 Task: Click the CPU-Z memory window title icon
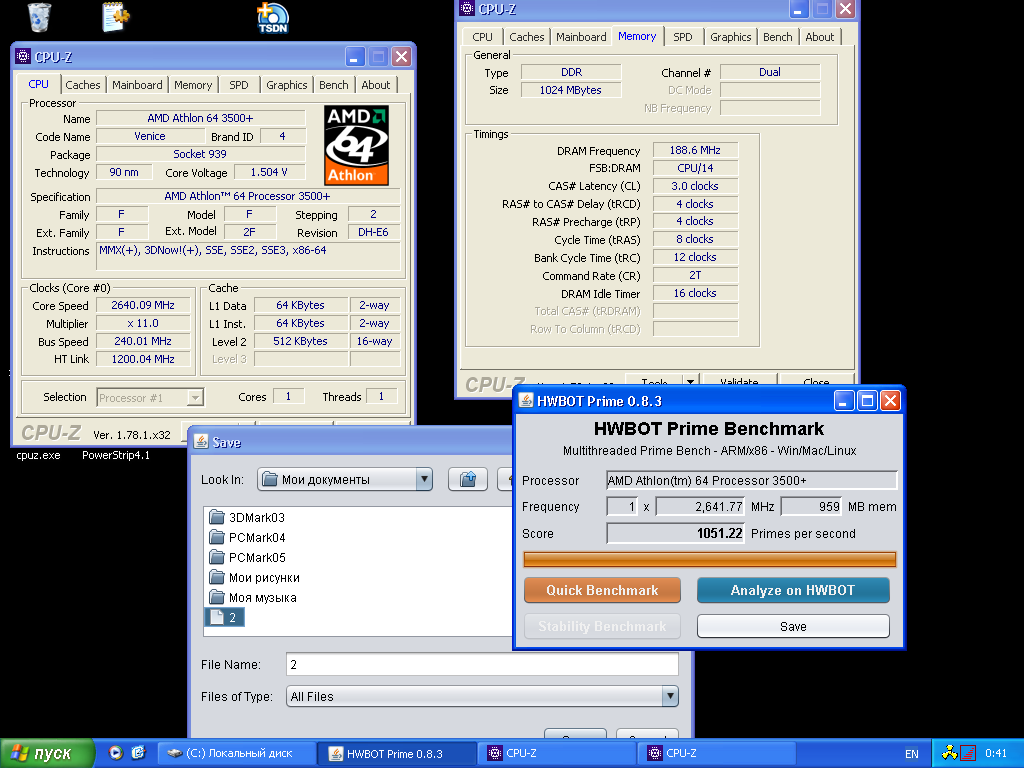coord(467,8)
